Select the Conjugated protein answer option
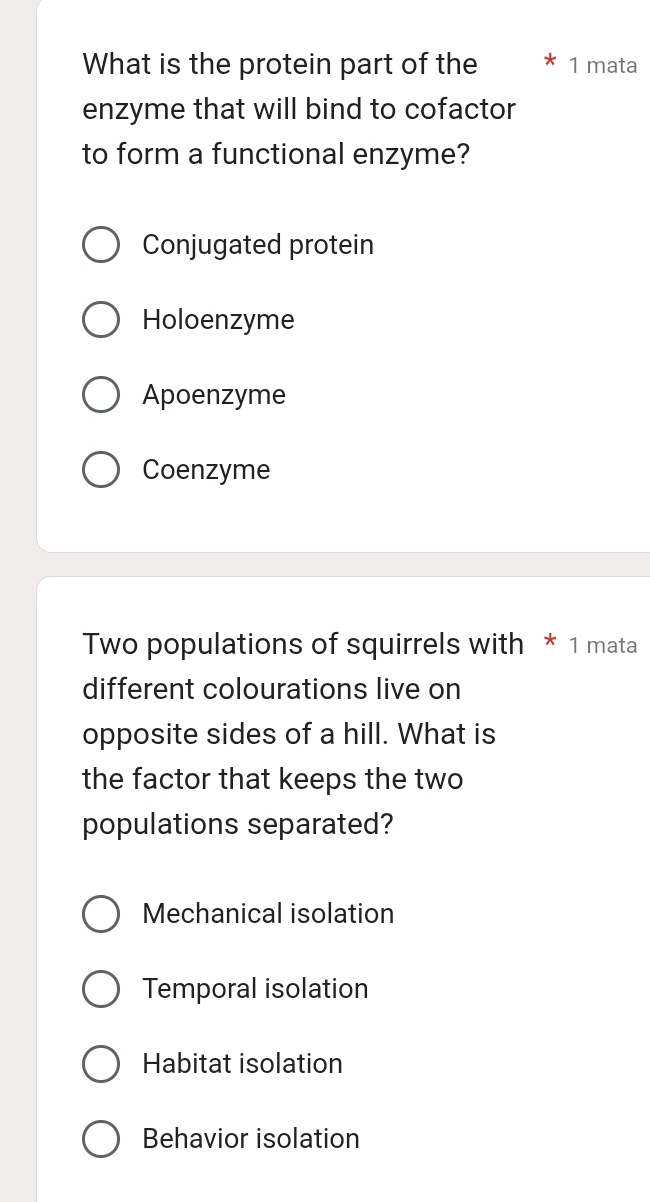 pyautogui.click(x=101, y=244)
